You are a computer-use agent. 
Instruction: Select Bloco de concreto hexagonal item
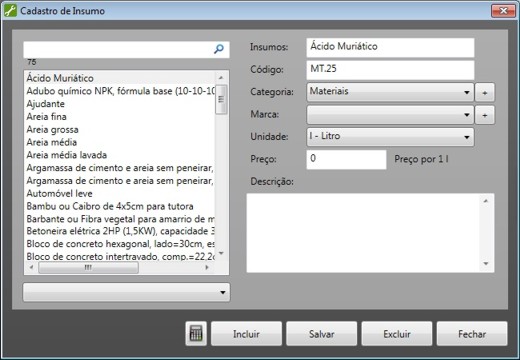(x=120, y=244)
